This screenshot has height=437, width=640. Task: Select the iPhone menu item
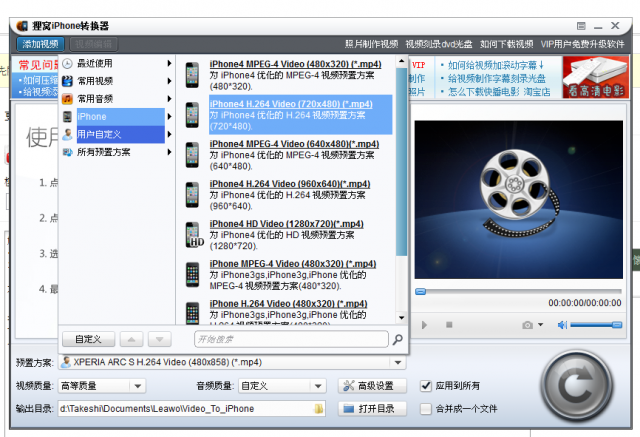(117, 117)
